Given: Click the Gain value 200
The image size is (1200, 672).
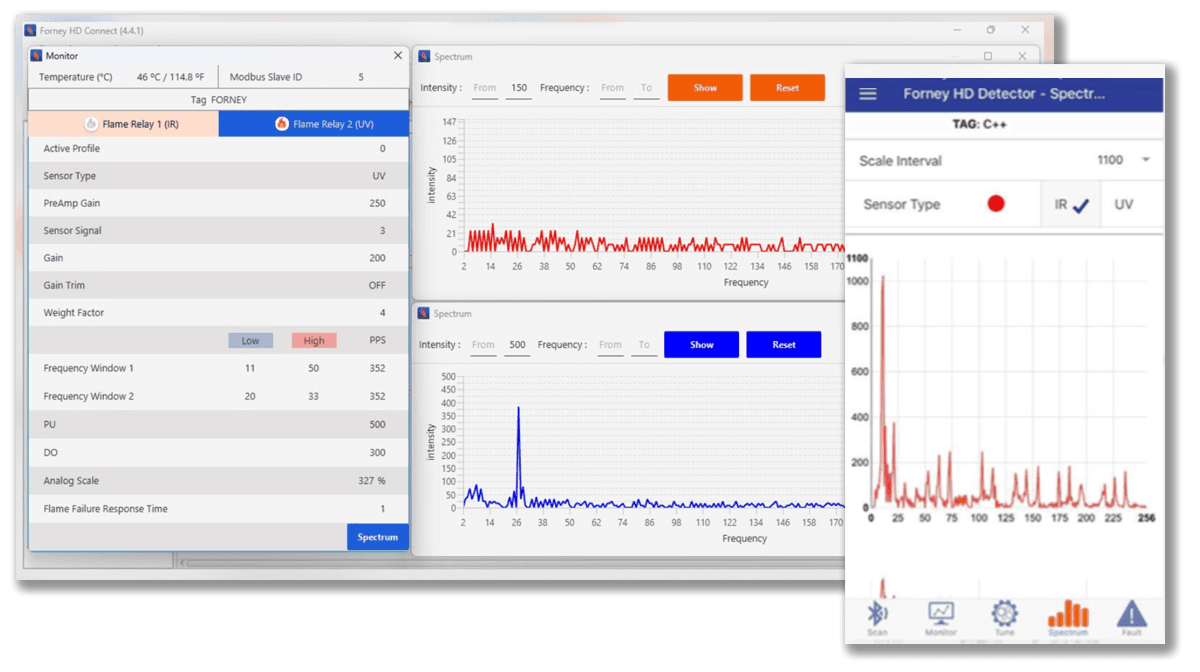Looking at the screenshot, I should pyautogui.click(x=377, y=258).
